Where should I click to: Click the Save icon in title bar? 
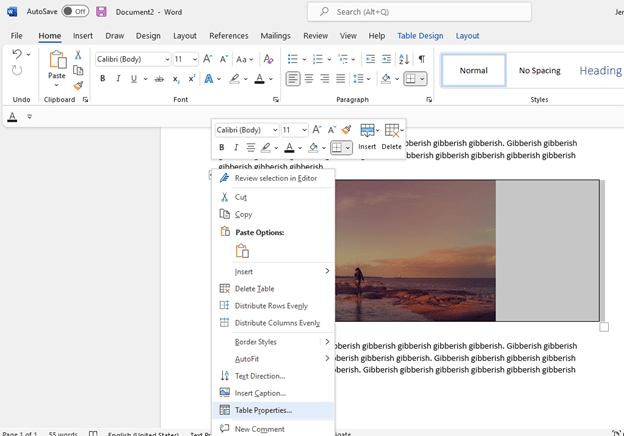(x=101, y=11)
